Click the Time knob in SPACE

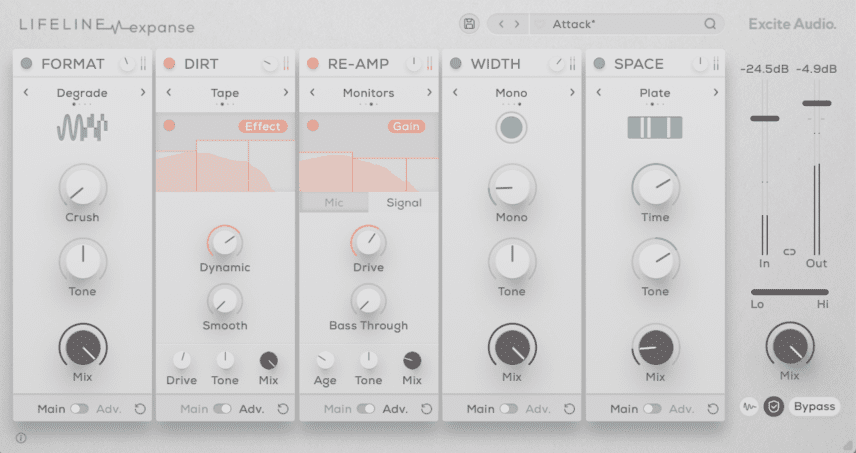pyautogui.click(x=655, y=187)
